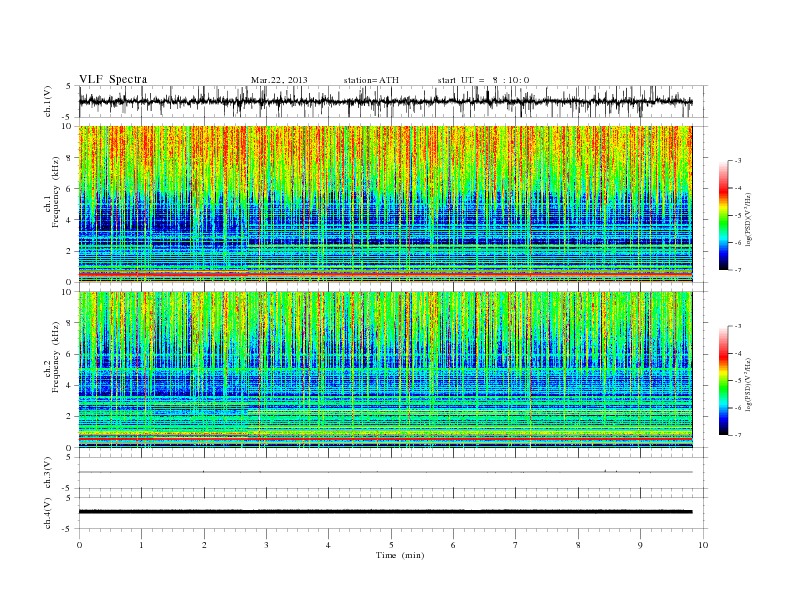792x612 pixels.
Task: Click the color scale bar beside ch.1 spectrogram
Action: point(723,216)
